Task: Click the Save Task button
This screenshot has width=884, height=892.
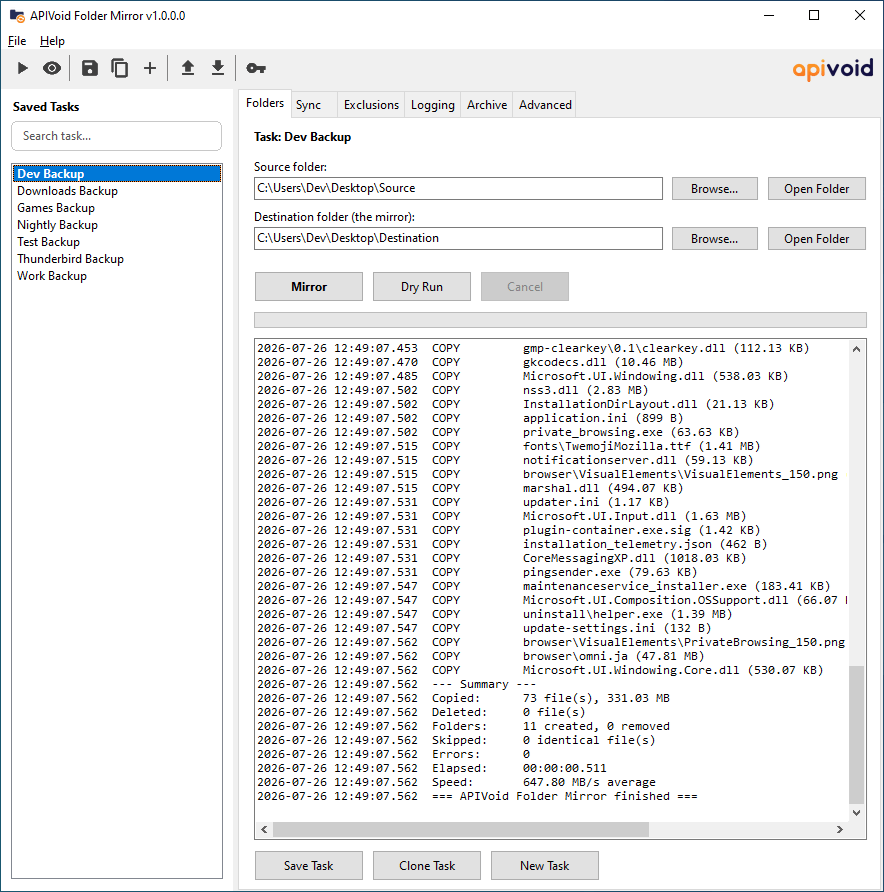Action: coord(308,866)
